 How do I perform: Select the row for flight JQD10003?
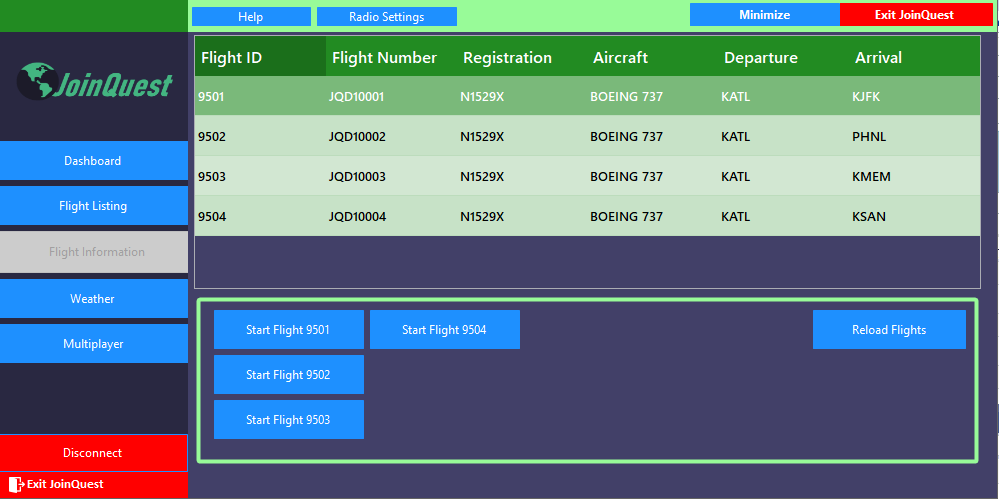click(587, 177)
